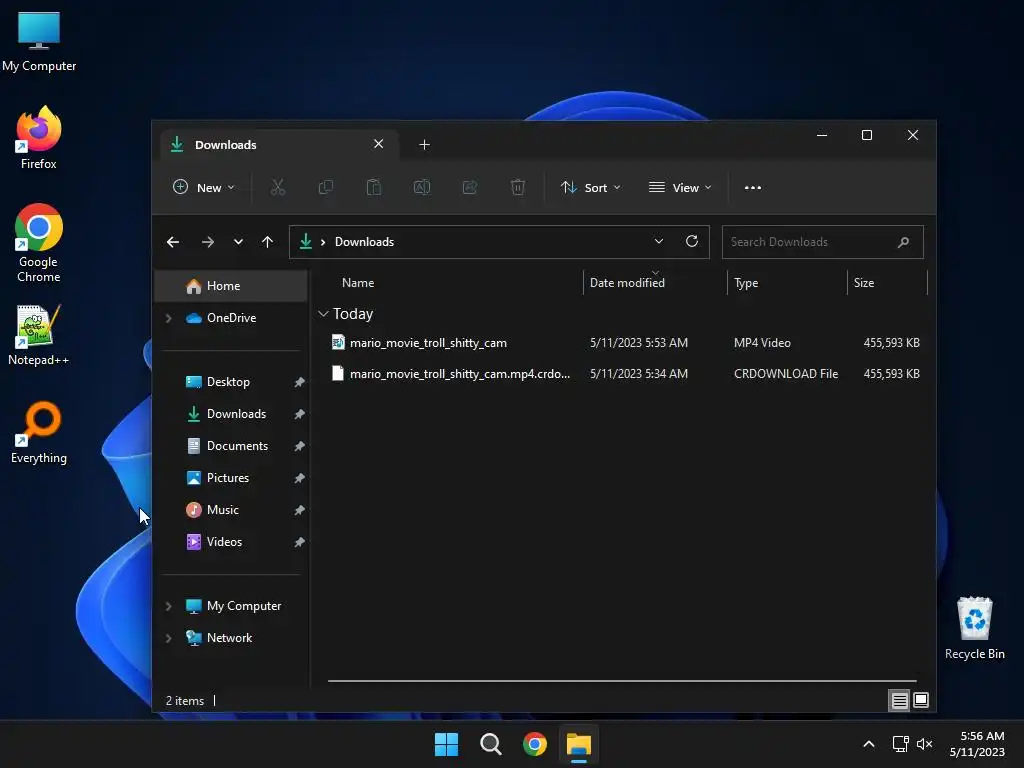
Task: Open recent locations dropdown arrow
Action: (238, 242)
